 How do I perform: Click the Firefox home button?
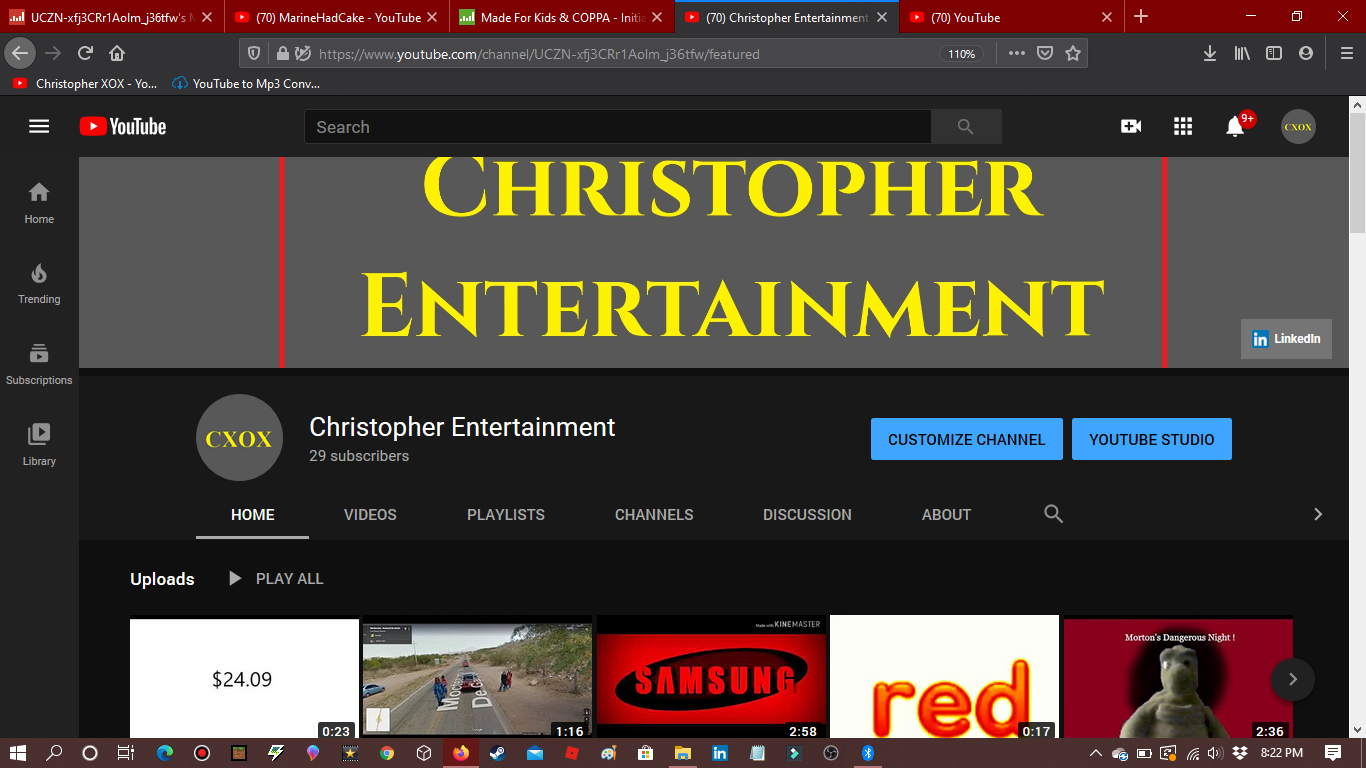click(117, 53)
